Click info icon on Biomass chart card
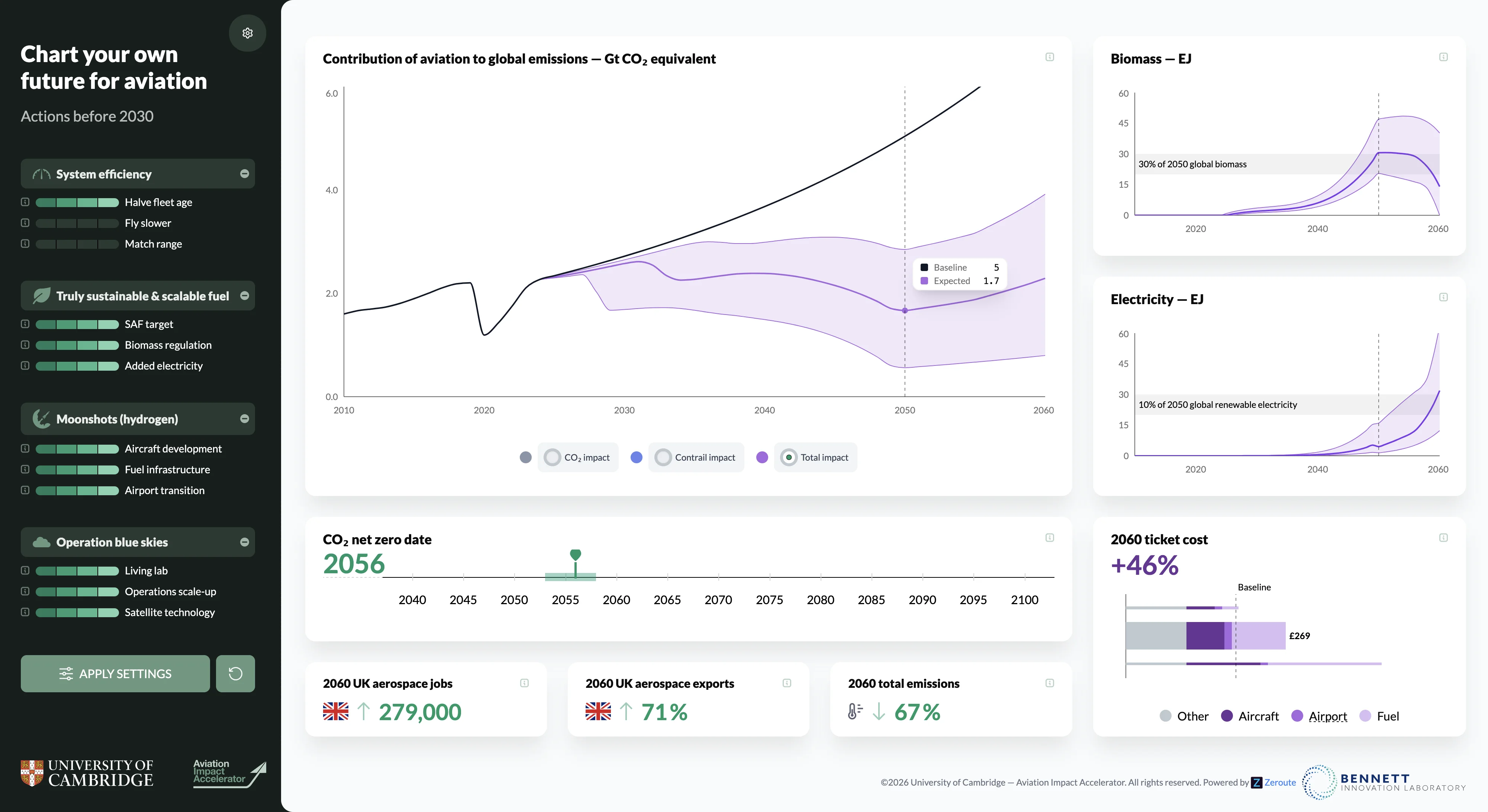 pos(1443,57)
